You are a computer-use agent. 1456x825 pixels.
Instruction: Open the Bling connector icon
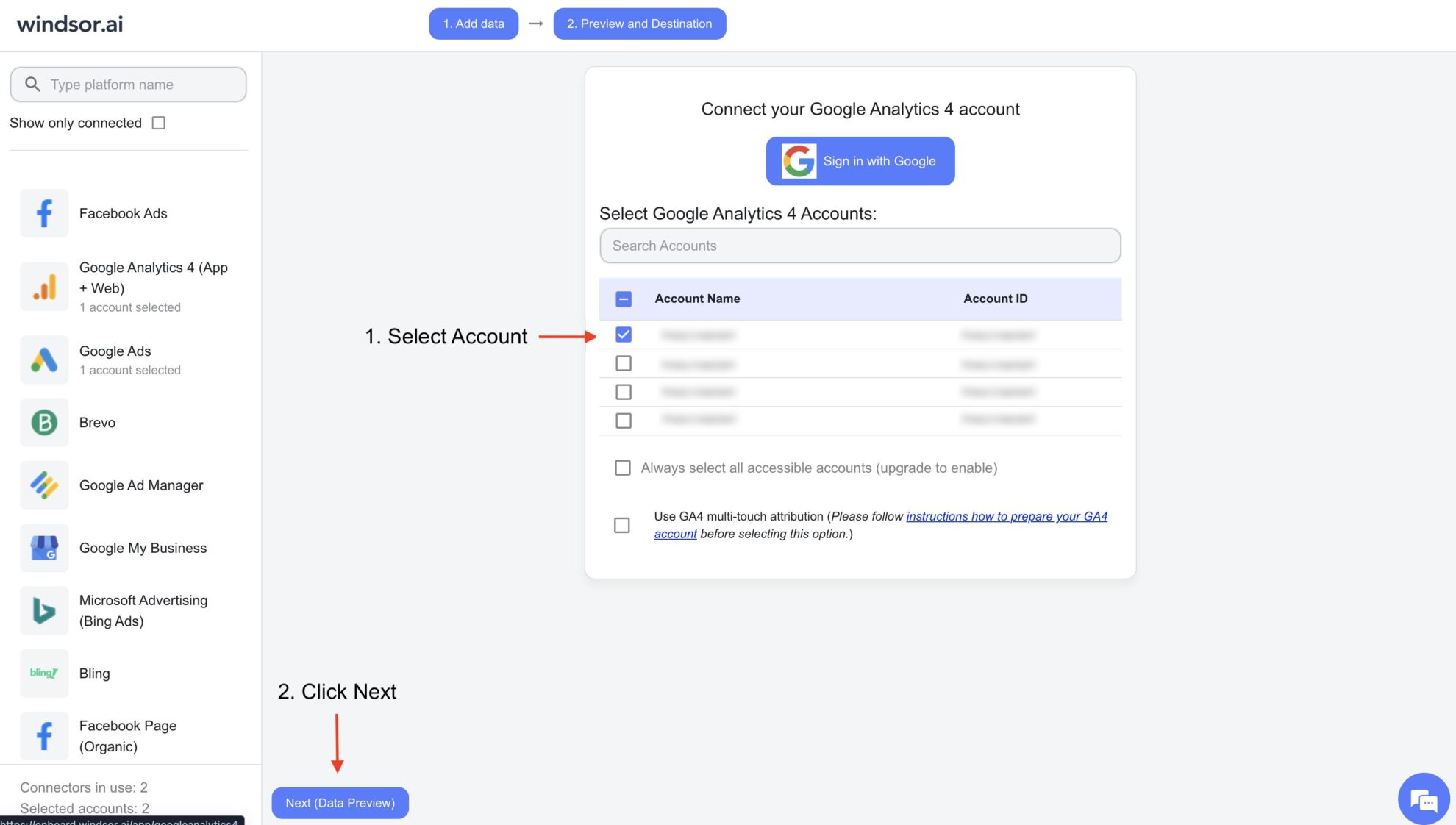(44, 673)
